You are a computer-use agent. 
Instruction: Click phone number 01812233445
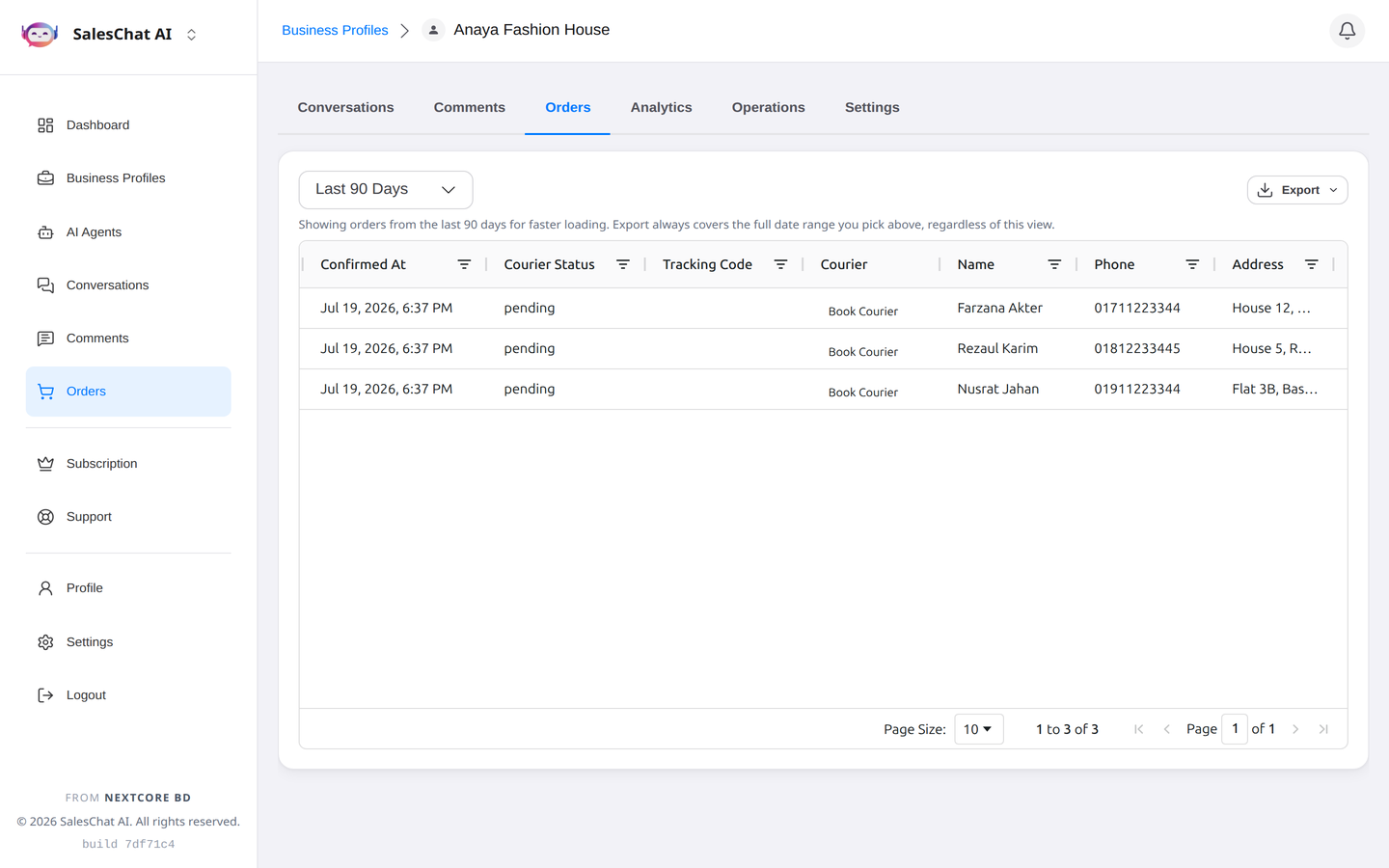point(1137,348)
